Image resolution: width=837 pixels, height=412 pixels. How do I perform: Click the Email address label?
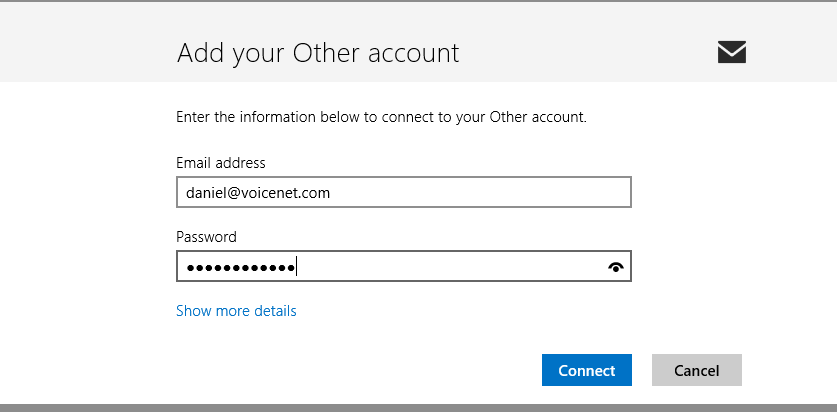tap(220, 163)
